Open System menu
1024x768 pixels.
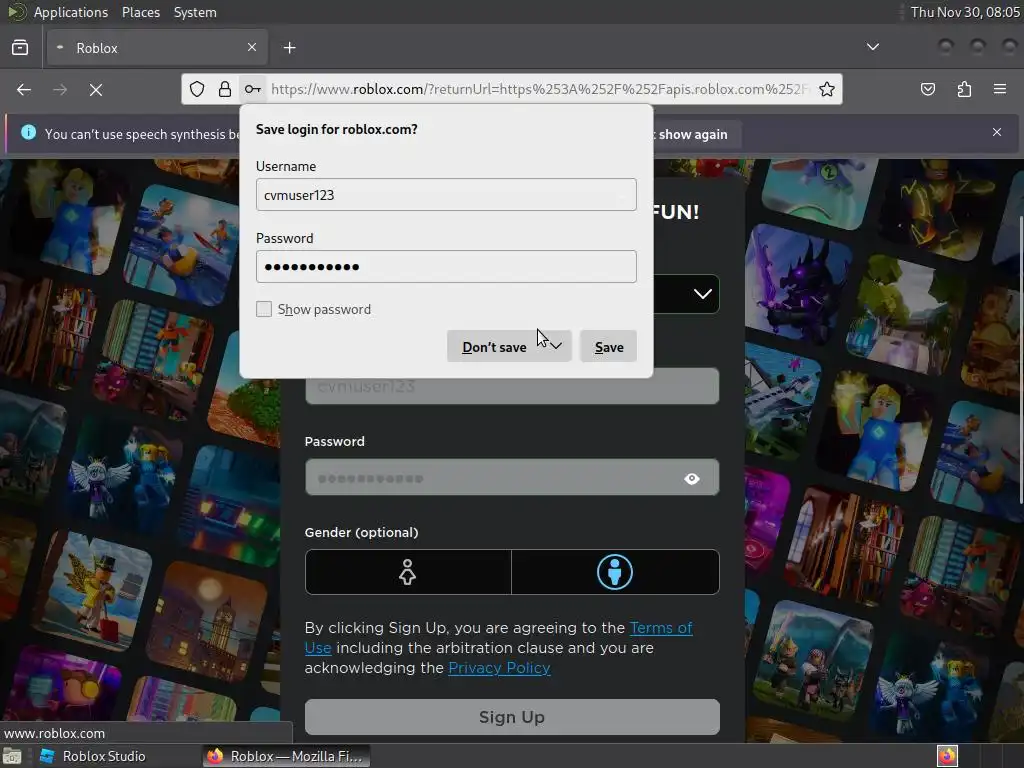pos(195,12)
